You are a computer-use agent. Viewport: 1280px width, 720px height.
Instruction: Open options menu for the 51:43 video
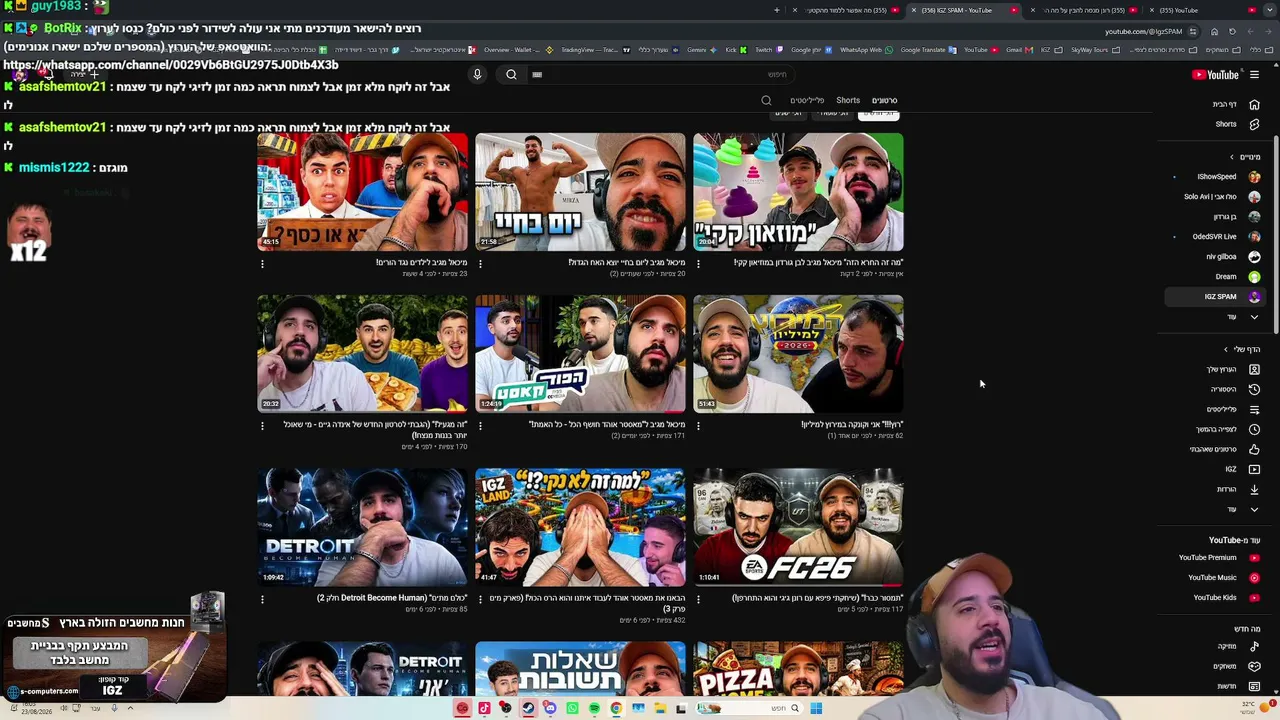[x=698, y=426]
